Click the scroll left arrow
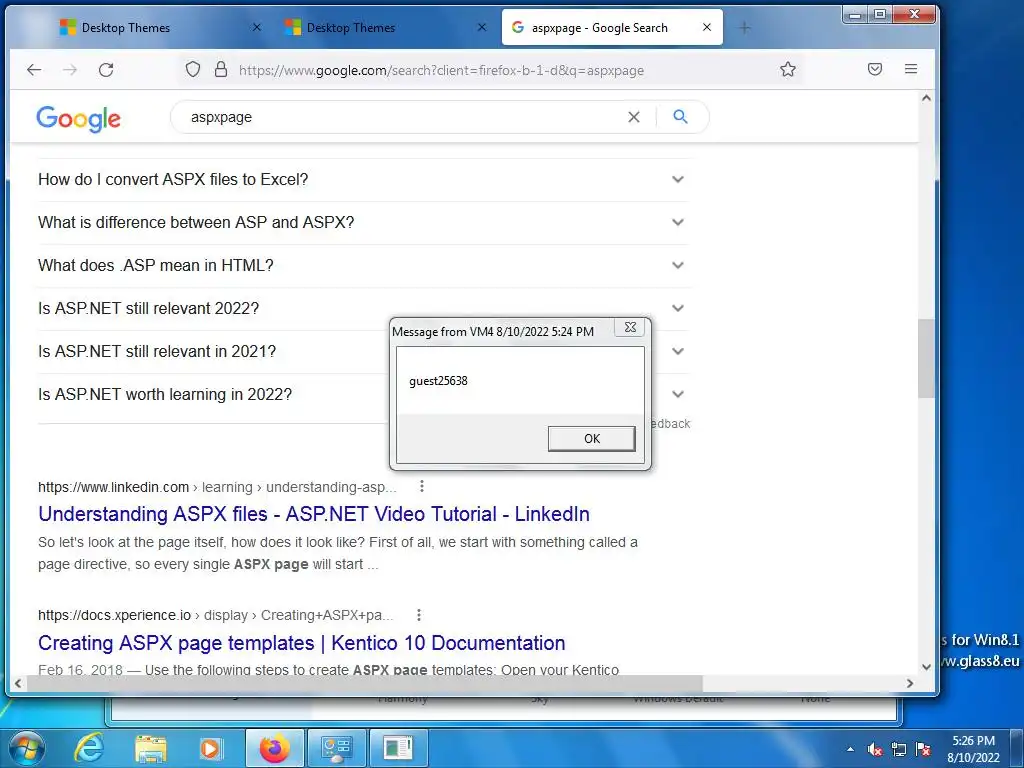The height and width of the screenshot is (768, 1024). tap(18, 684)
